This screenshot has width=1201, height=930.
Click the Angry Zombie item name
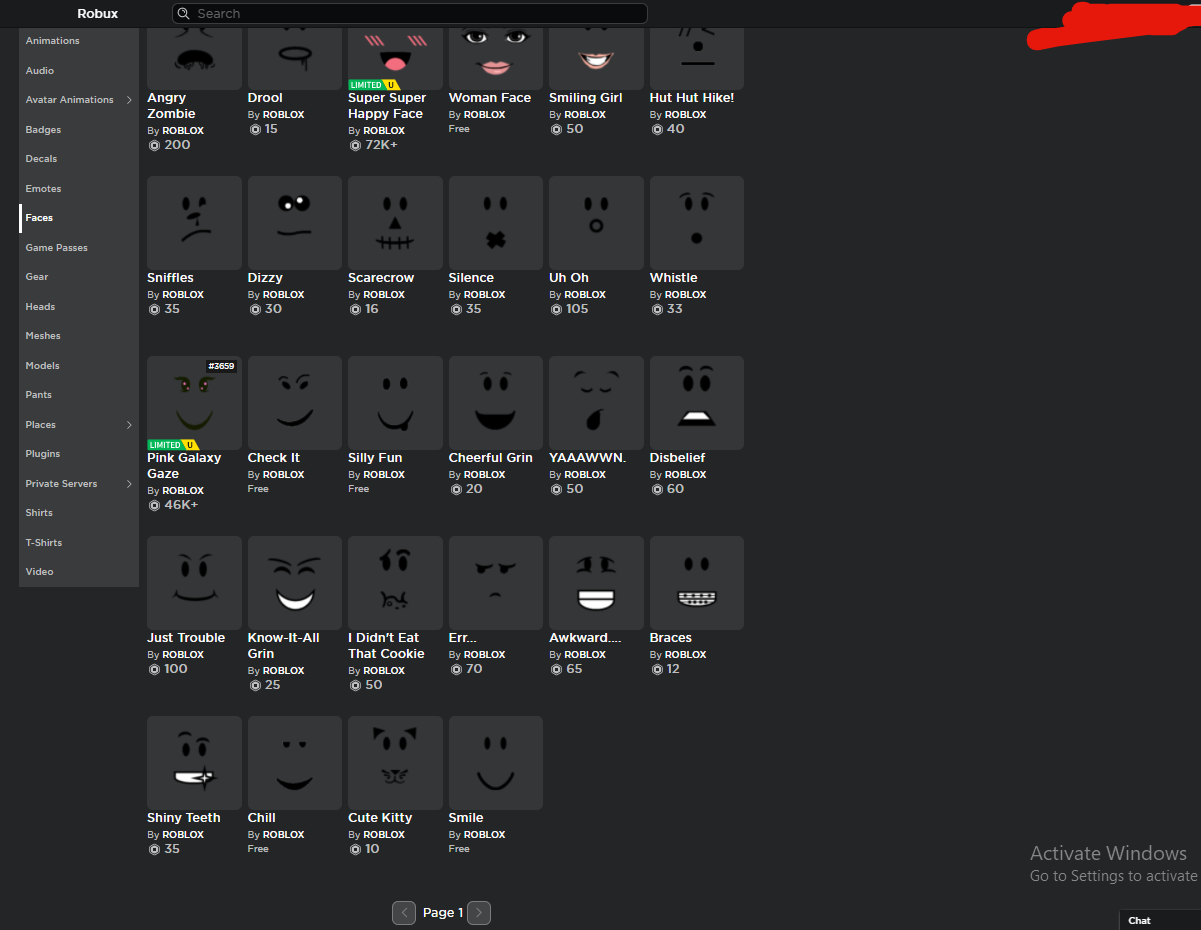[172, 106]
